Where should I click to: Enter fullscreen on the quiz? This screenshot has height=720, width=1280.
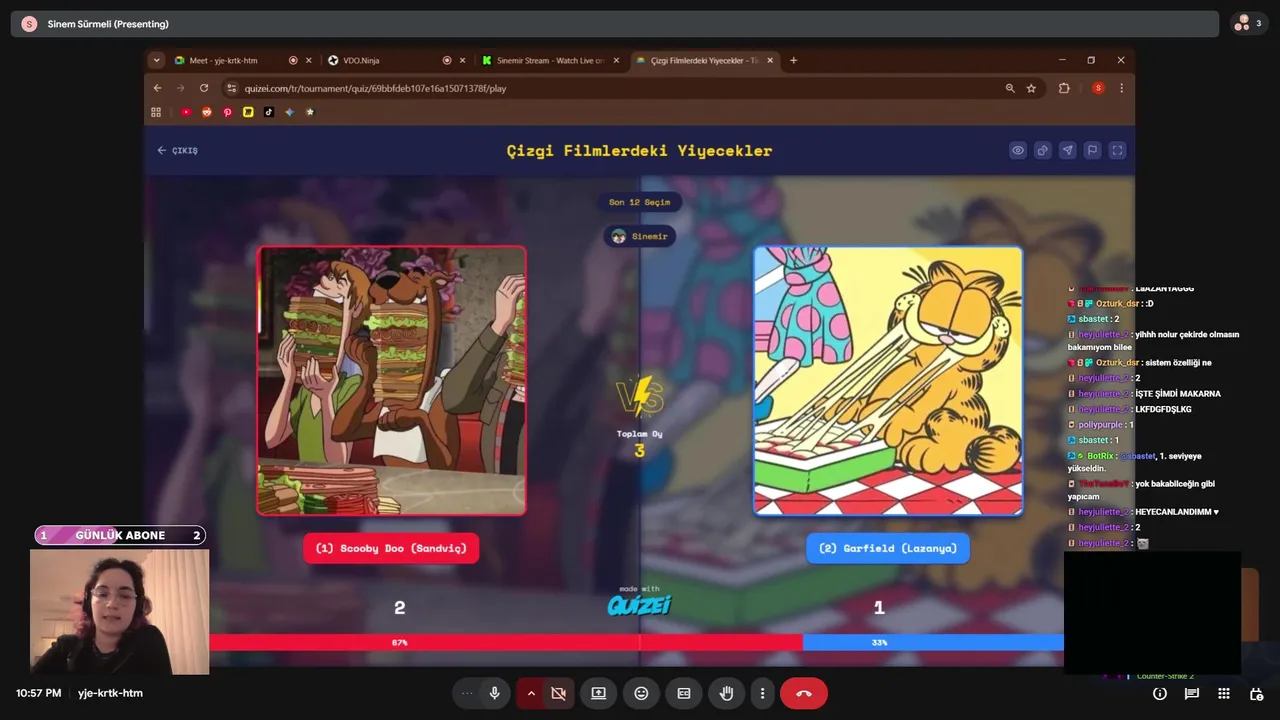[x=1118, y=151]
